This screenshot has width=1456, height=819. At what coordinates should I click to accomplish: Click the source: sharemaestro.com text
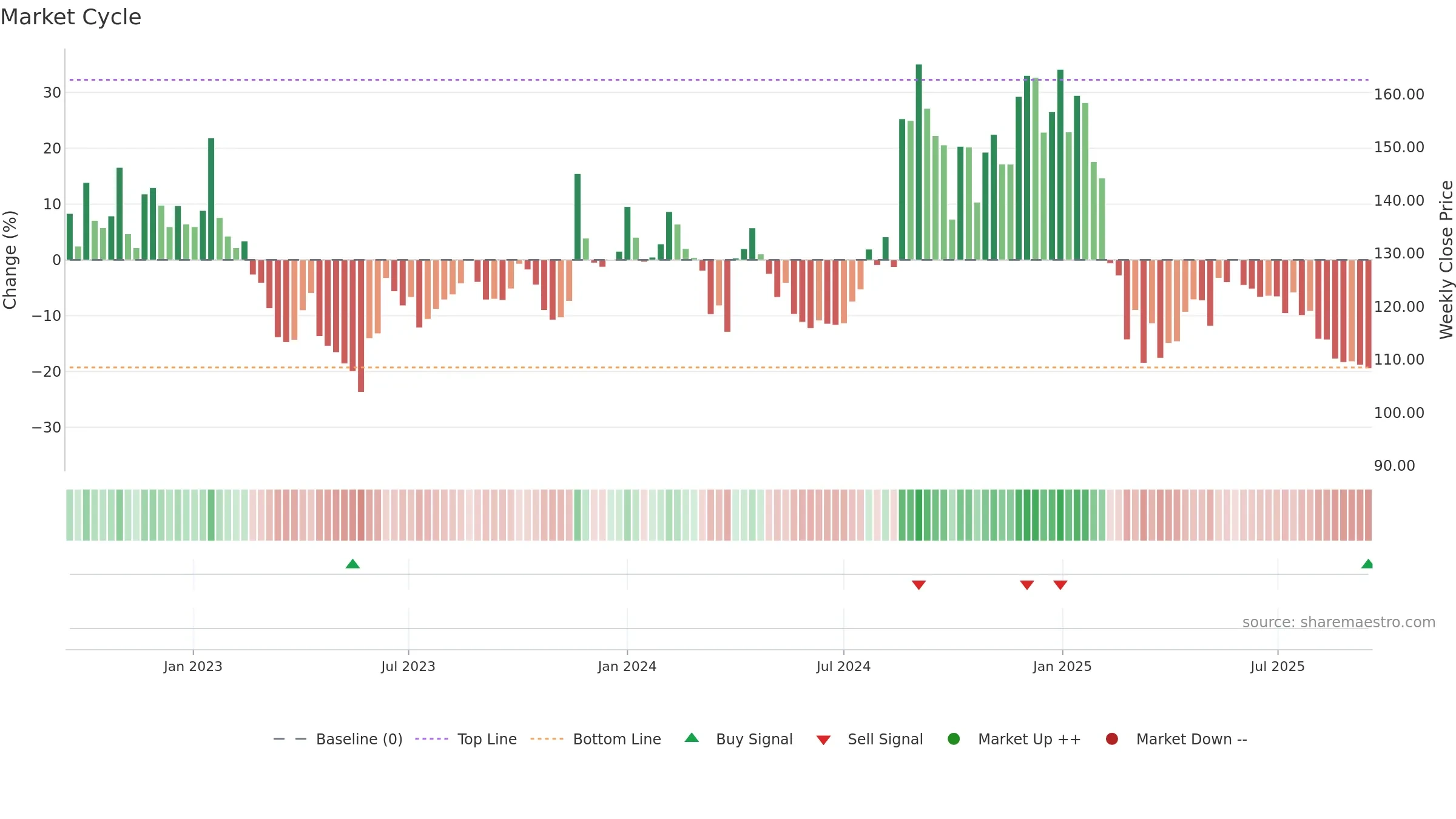pyautogui.click(x=1339, y=622)
